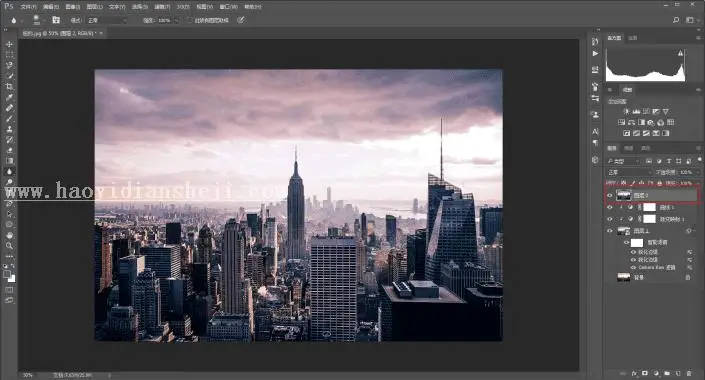The image size is (705, 380).
Task: Select the Hand tool
Action: [x=9, y=235]
